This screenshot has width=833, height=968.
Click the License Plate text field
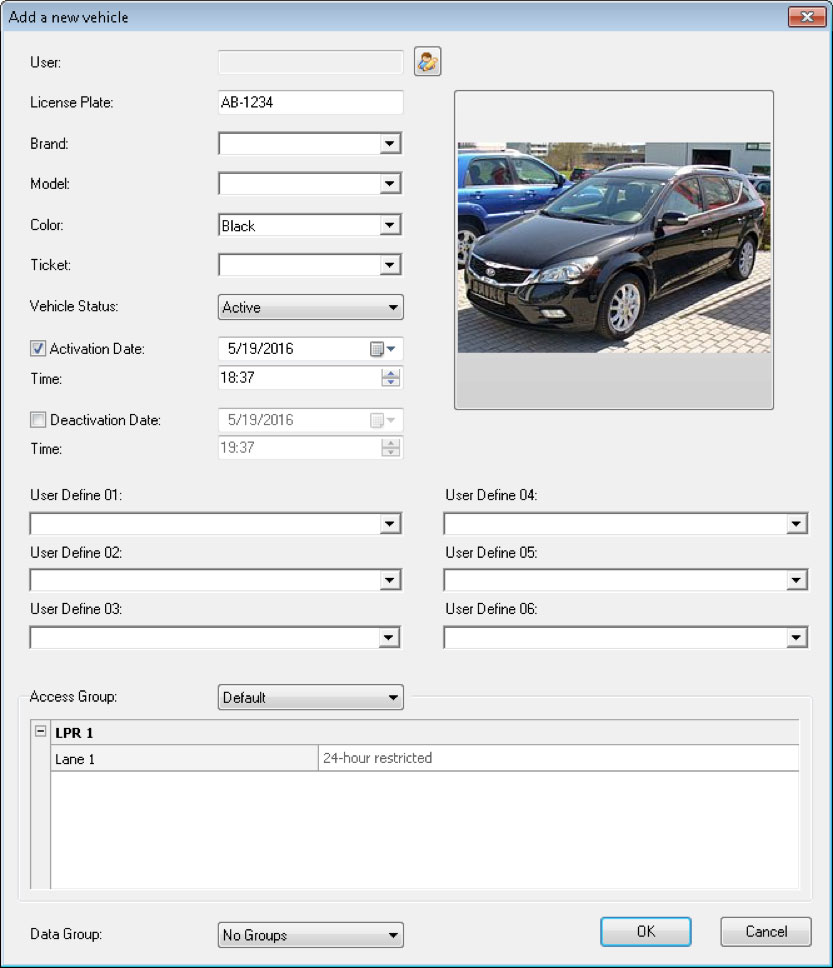click(310, 102)
